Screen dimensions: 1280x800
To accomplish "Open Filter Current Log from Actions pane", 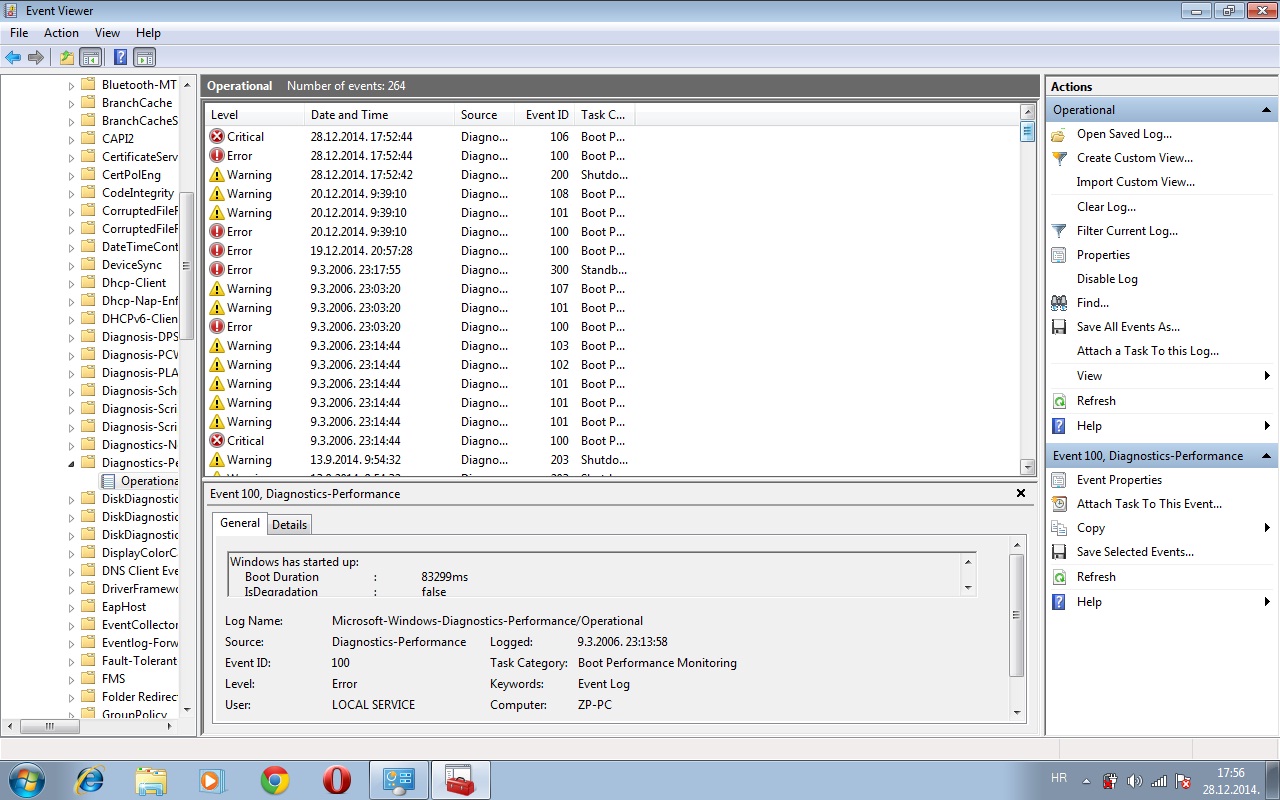I will [x=1127, y=231].
